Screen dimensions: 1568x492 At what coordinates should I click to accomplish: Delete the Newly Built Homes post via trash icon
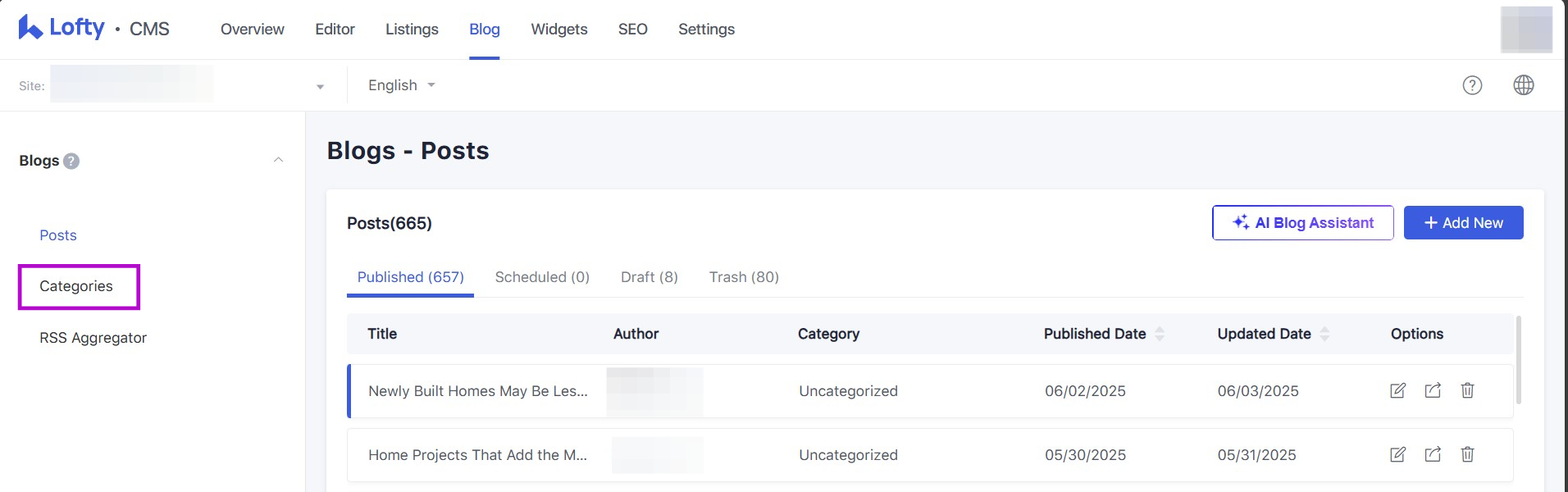[1467, 390]
